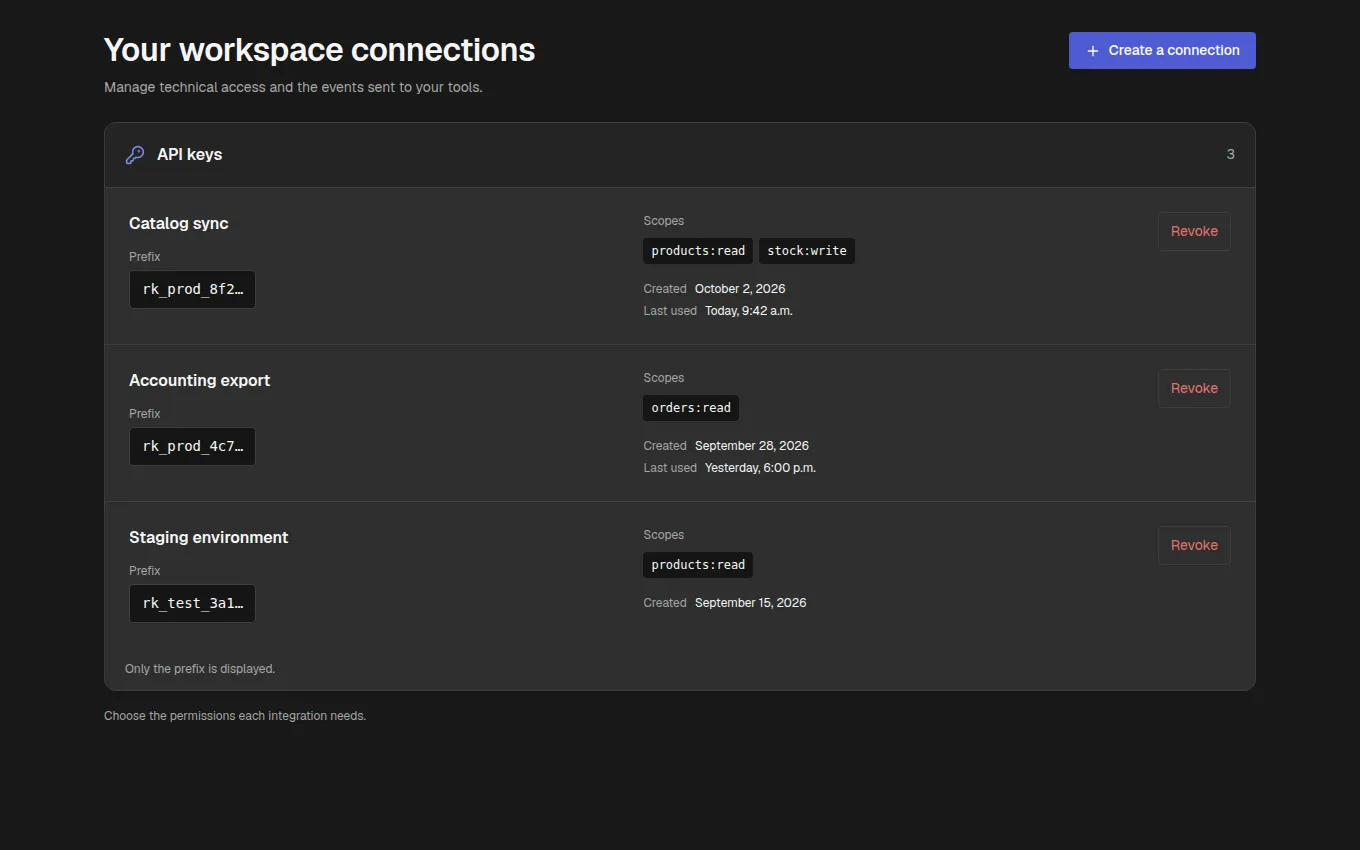
Task: Click the Accounting export key name
Action: 200,380
